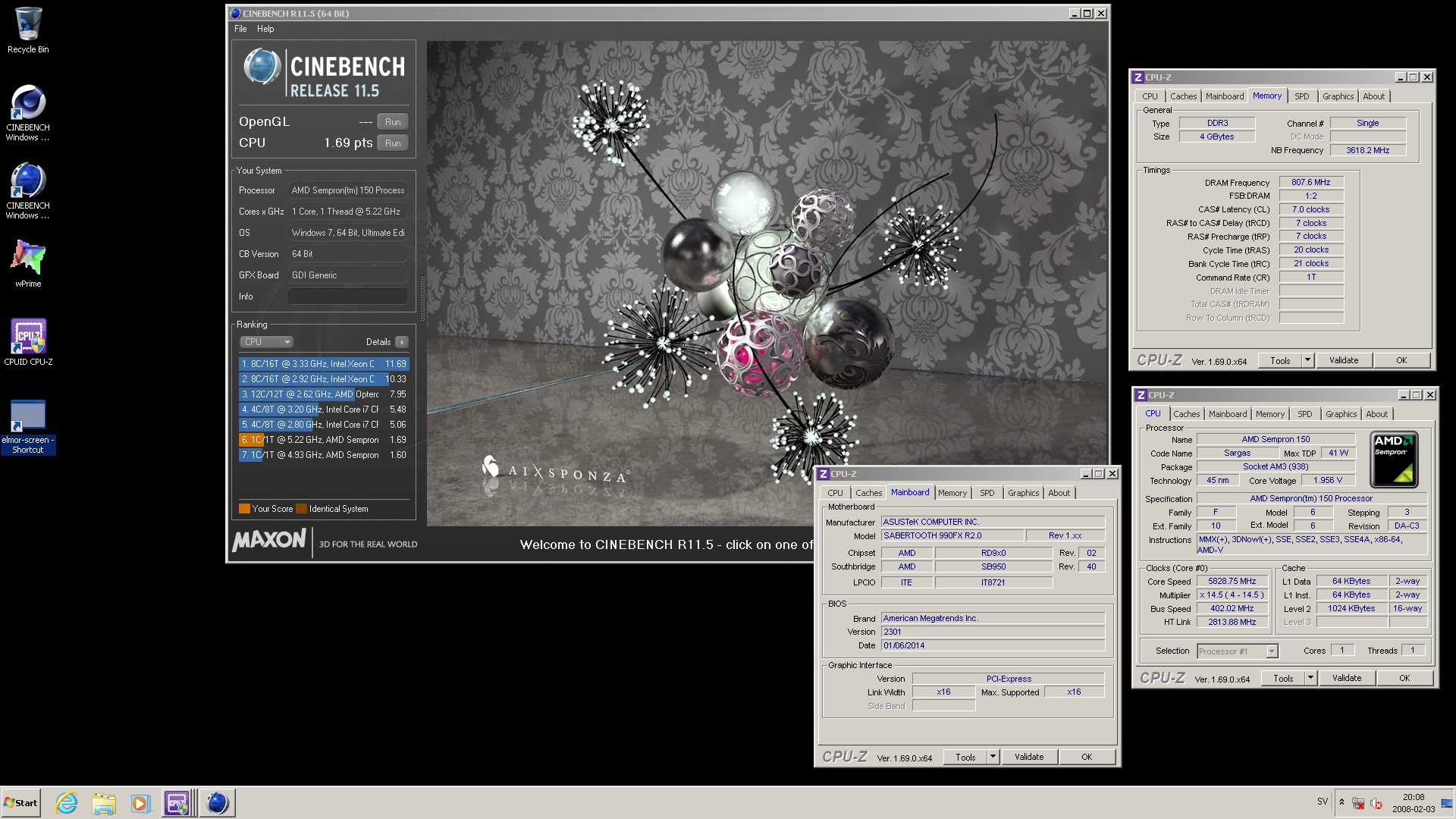Click the Info input field
The width and height of the screenshot is (1456, 819).
(x=348, y=297)
